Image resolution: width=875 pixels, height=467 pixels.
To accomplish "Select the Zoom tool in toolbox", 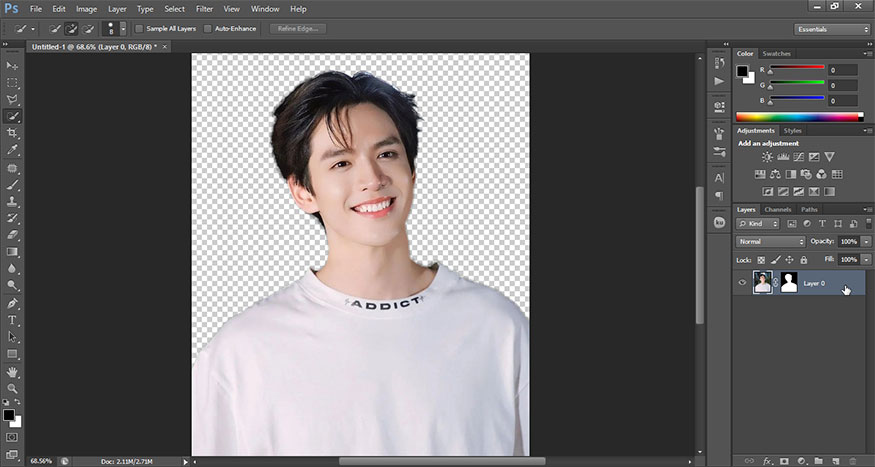I will [13, 388].
